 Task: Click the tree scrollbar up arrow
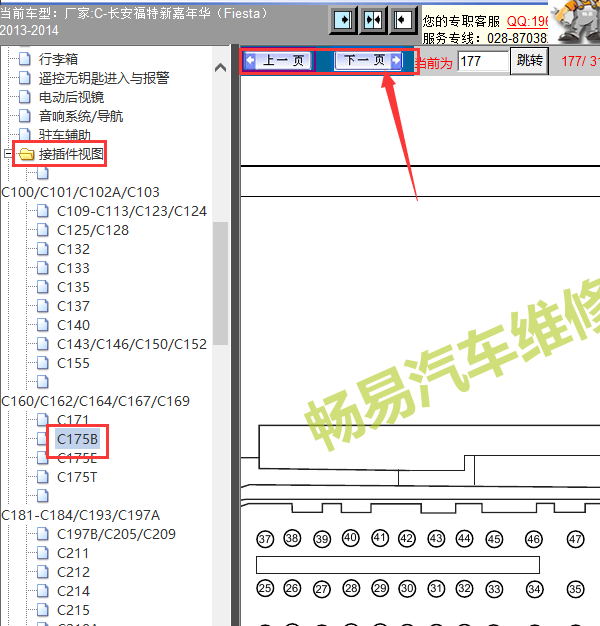pyautogui.click(x=220, y=67)
